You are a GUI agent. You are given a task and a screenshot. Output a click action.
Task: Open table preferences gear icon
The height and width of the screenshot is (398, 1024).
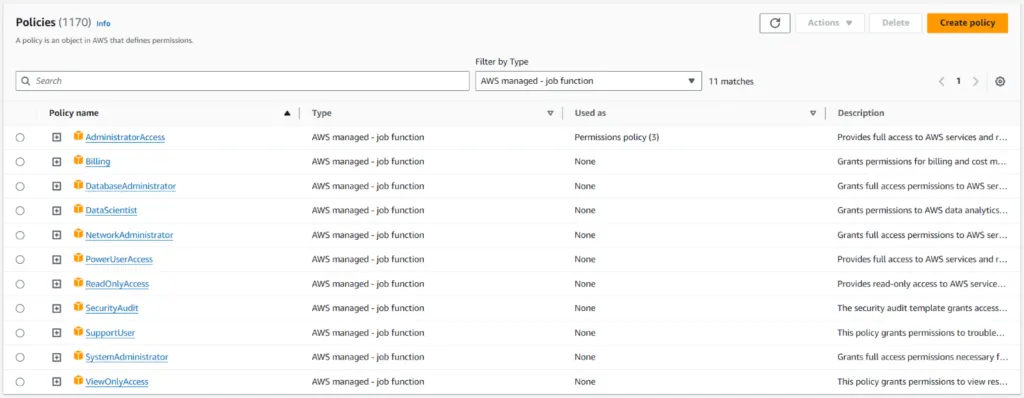1000,82
